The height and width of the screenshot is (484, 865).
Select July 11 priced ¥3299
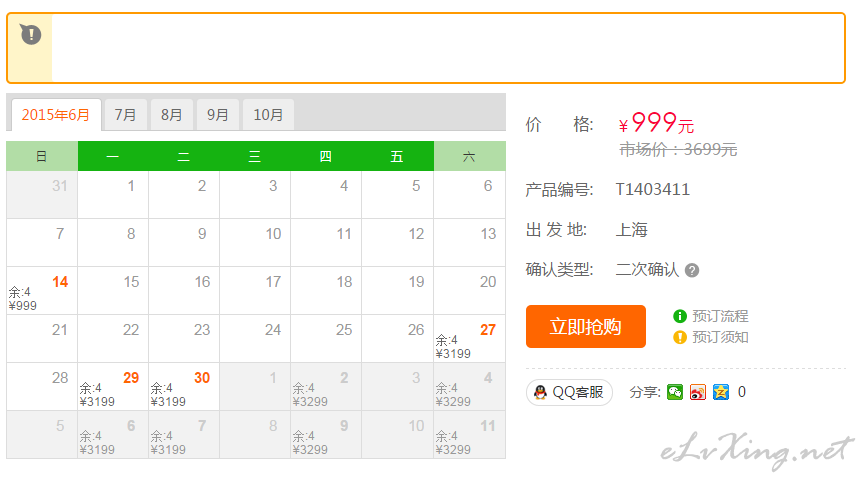[469, 435]
